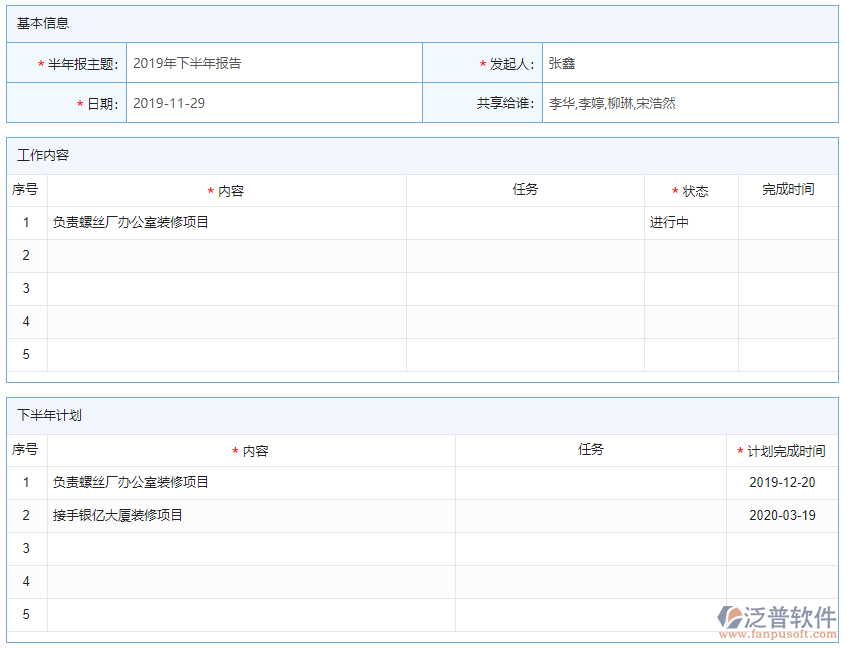Click the 完成时间 cell of work row 1
The width and height of the screenshot is (847, 650).
pos(788,222)
